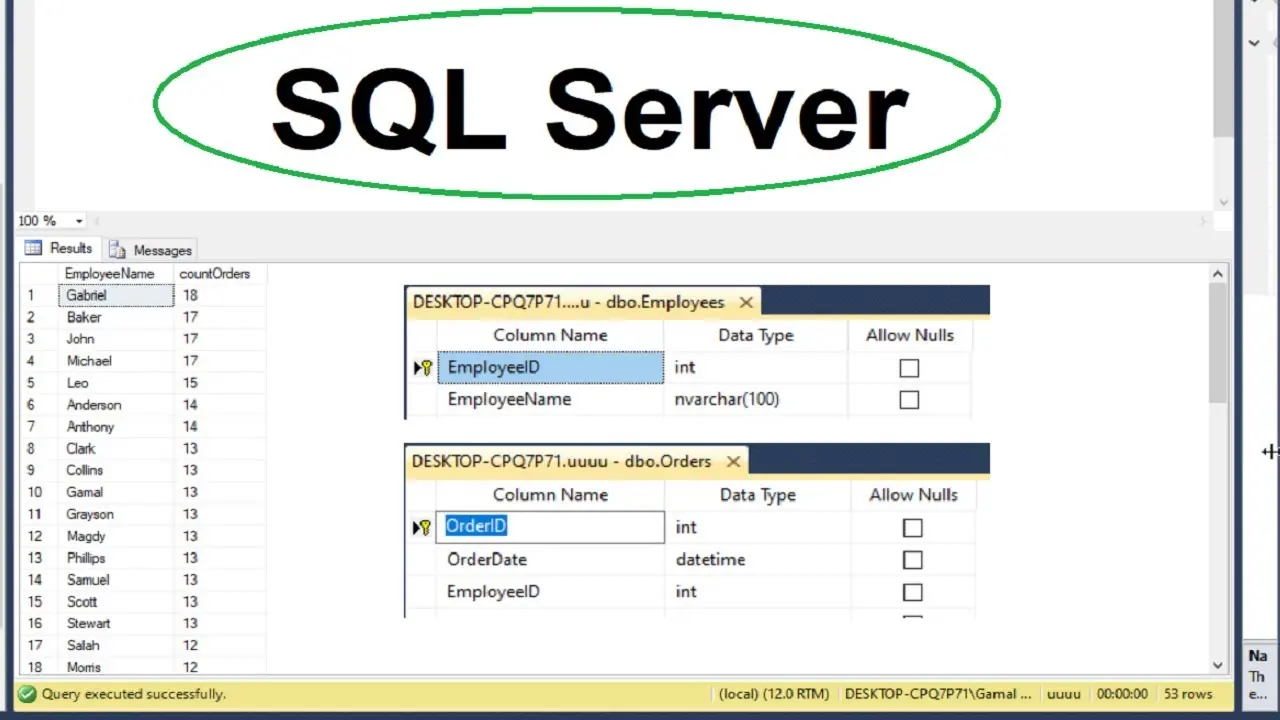Switch to the Messages tab
This screenshot has width=1280, height=720.
[150, 250]
